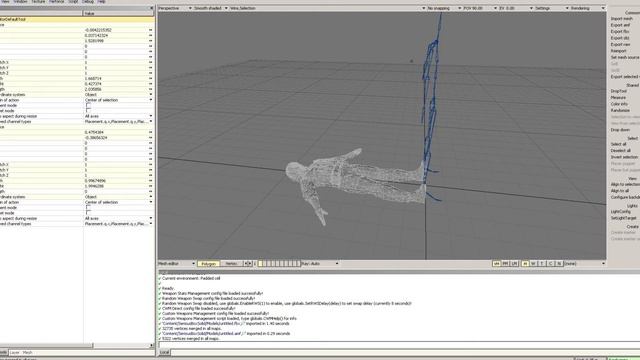
Task: Toggle the C button in viewport footer
Action: (551, 264)
